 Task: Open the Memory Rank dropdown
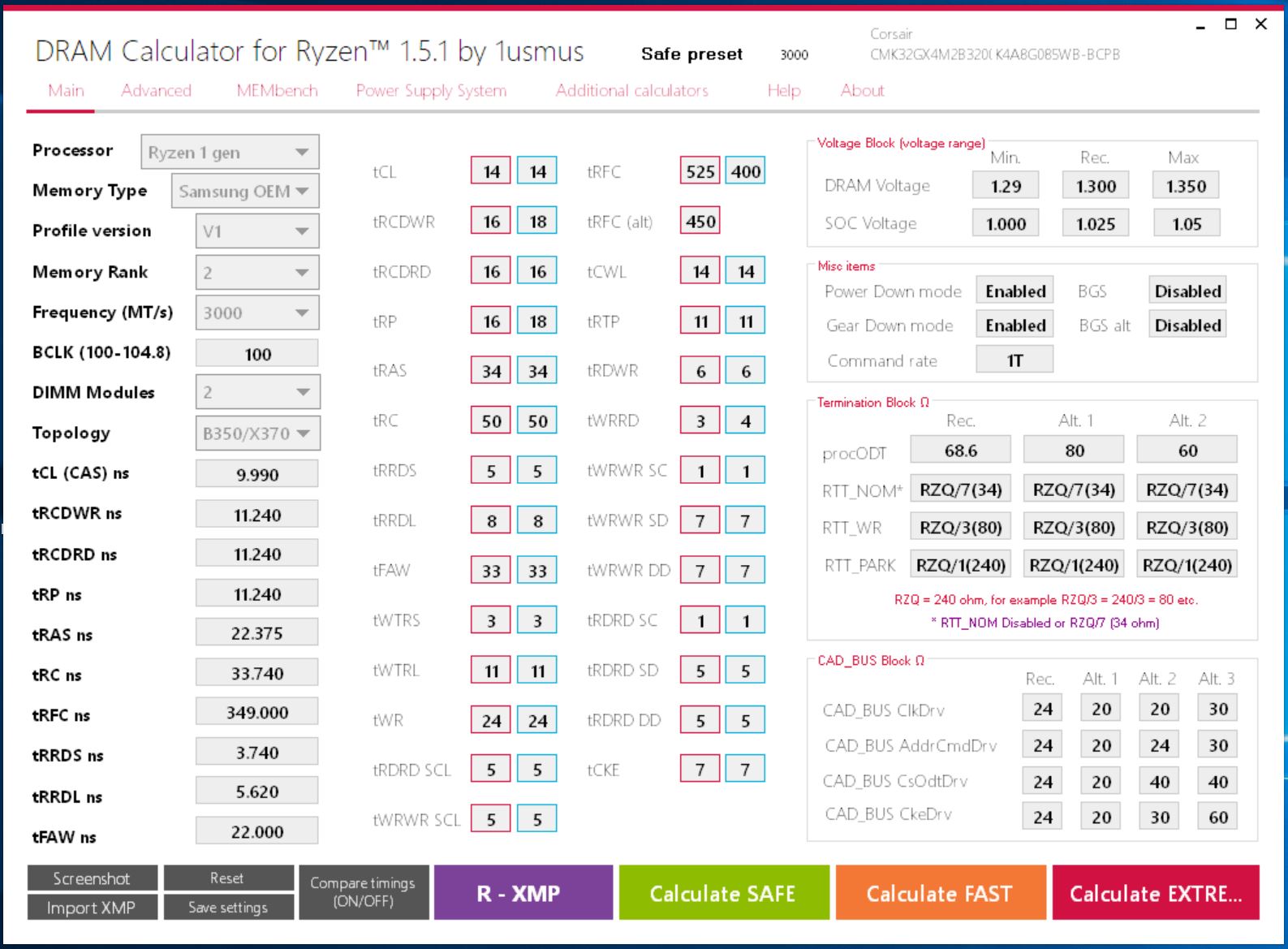click(x=257, y=272)
